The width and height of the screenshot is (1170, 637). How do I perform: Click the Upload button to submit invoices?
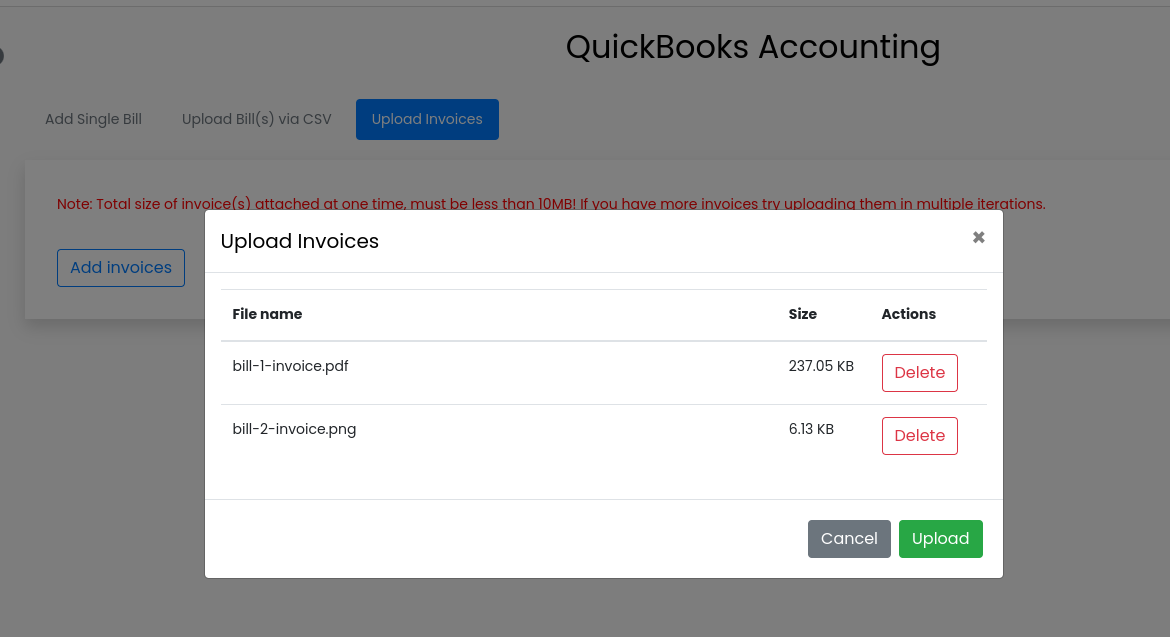point(940,538)
